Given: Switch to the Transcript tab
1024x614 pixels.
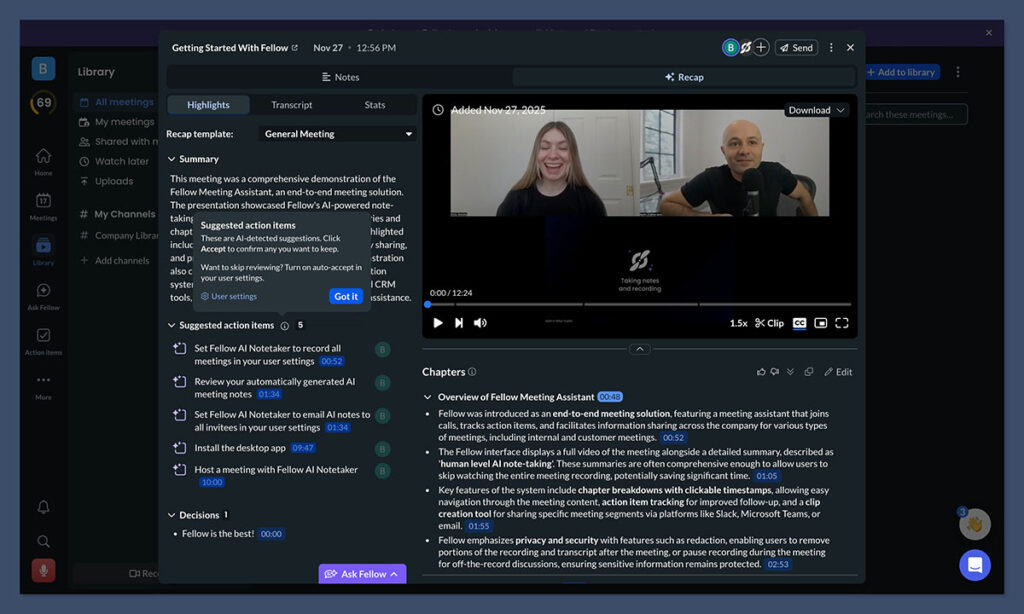Looking at the screenshot, I should [x=291, y=104].
